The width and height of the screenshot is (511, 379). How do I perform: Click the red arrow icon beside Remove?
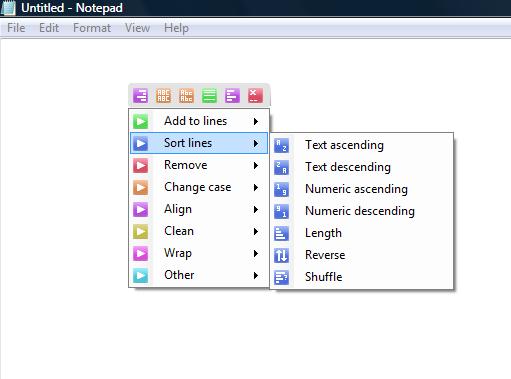pos(140,165)
